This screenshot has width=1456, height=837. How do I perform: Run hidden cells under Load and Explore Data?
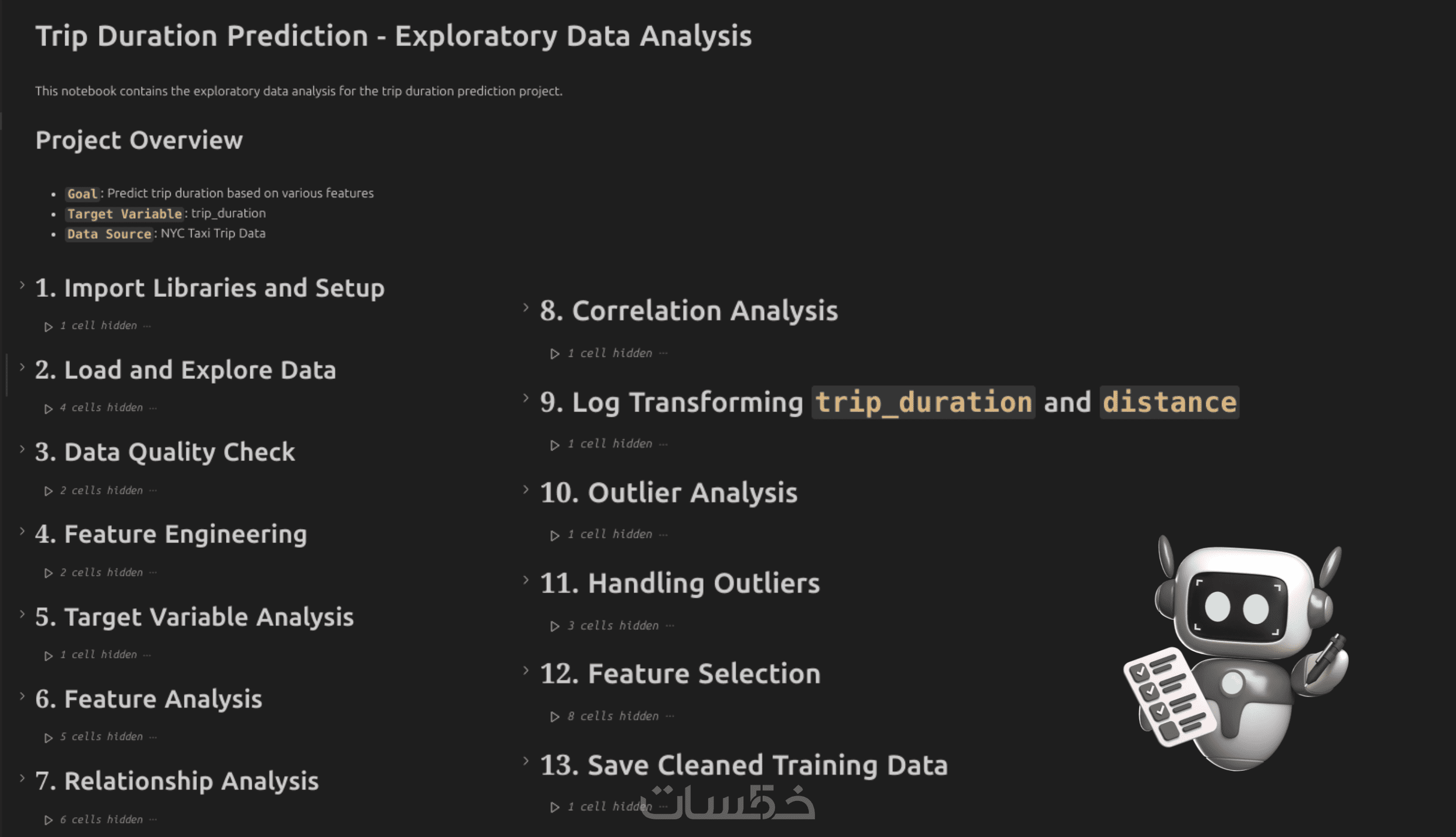48,409
